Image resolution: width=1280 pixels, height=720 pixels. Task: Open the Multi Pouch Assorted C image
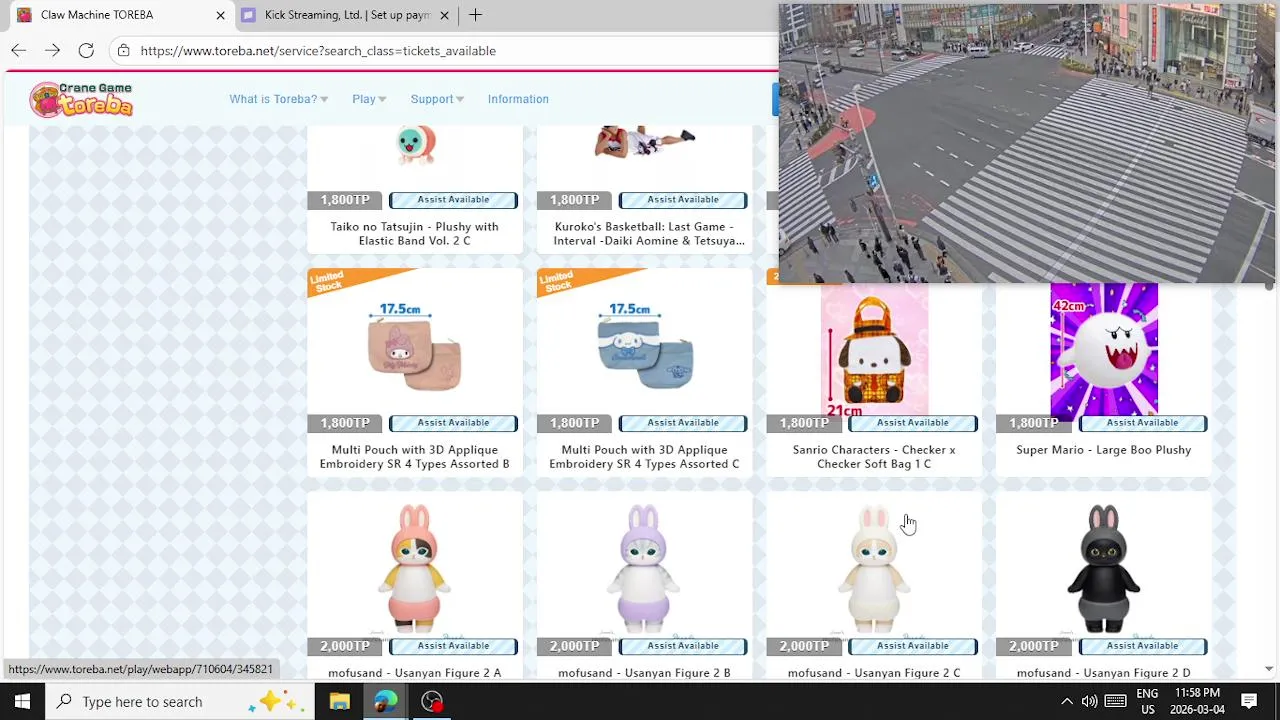pyautogui.click(x=644, y=348)
